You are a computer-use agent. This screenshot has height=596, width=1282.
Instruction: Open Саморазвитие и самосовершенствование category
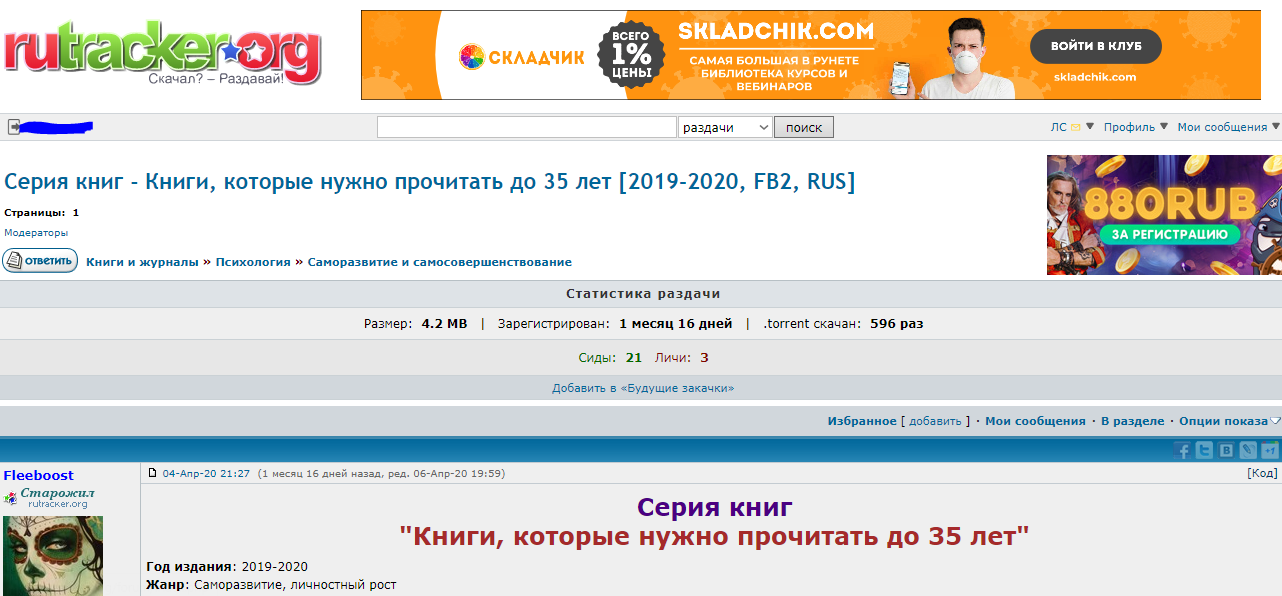(440, 262)
